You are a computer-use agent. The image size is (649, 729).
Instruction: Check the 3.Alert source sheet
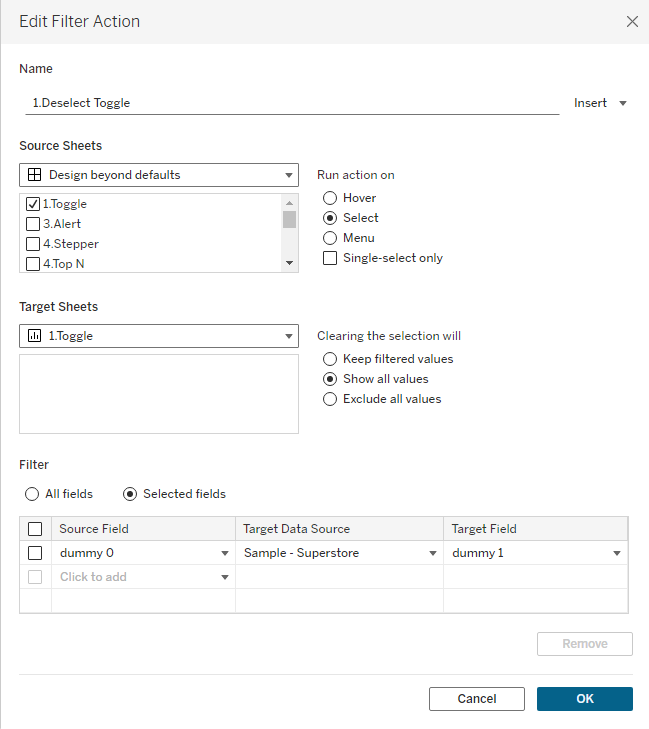click(33, 224)
